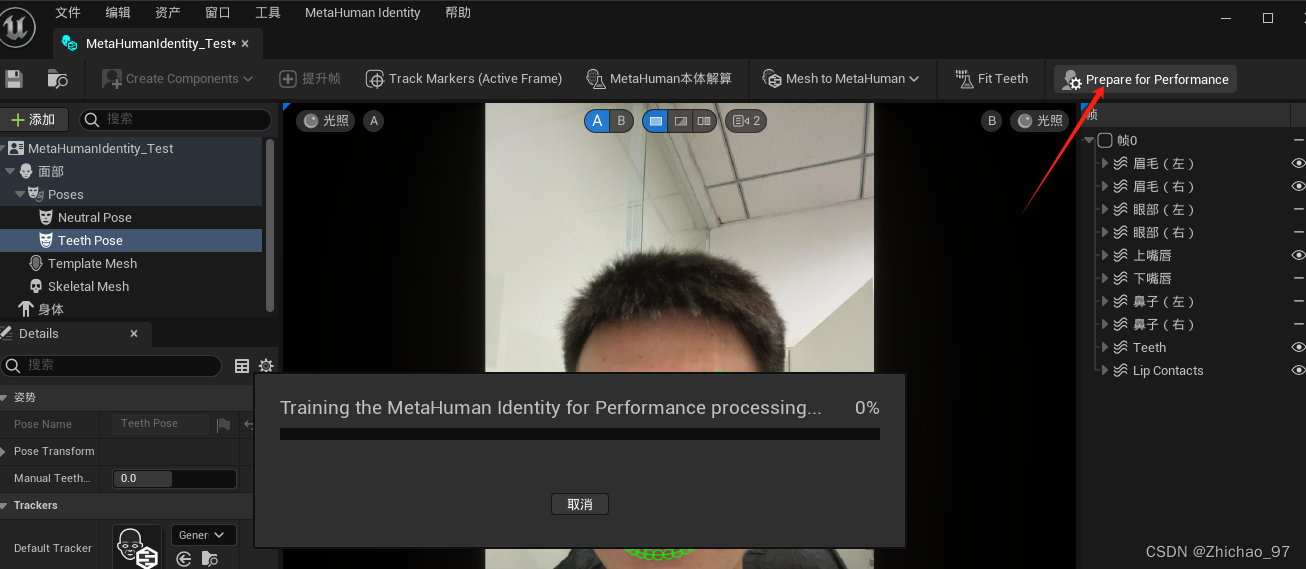Click the 鼻子（左） curves icon
This screenshot has width=1306, height=569.
(1120, 301)
